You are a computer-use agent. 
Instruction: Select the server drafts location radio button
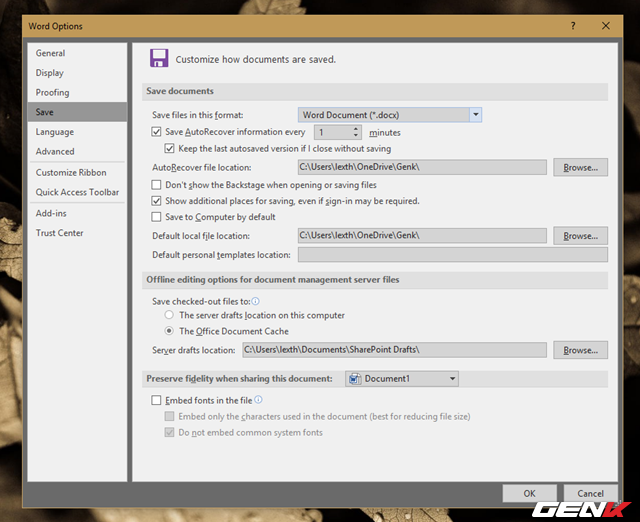(x=169, y=315)
